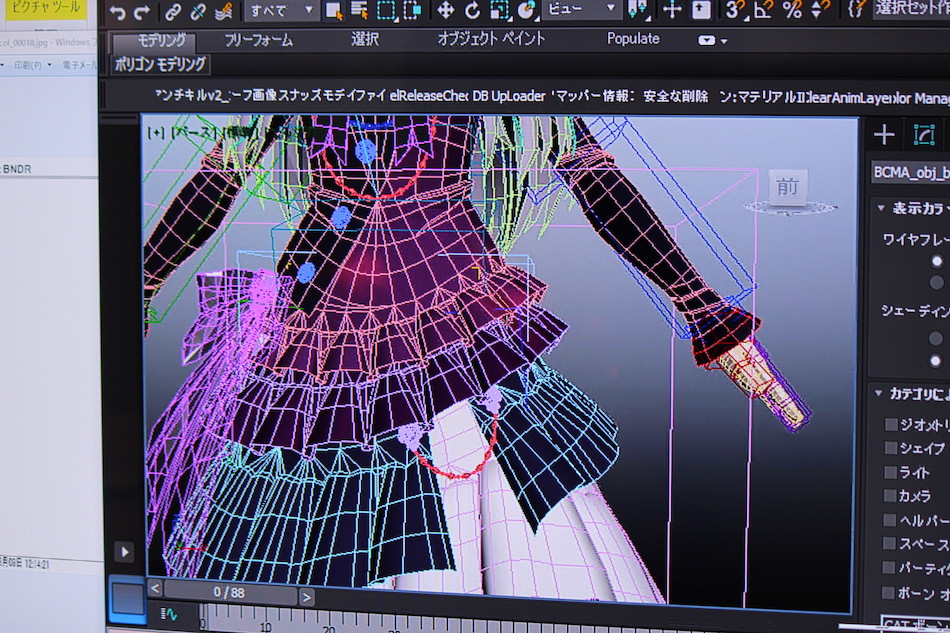
Task: Enable the ライト hide checkbox
Action: (891, 472)
